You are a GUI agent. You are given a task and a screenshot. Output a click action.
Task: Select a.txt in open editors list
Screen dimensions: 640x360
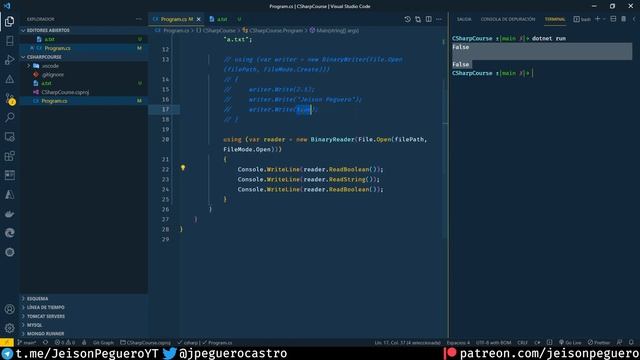[x=84, y=39]
